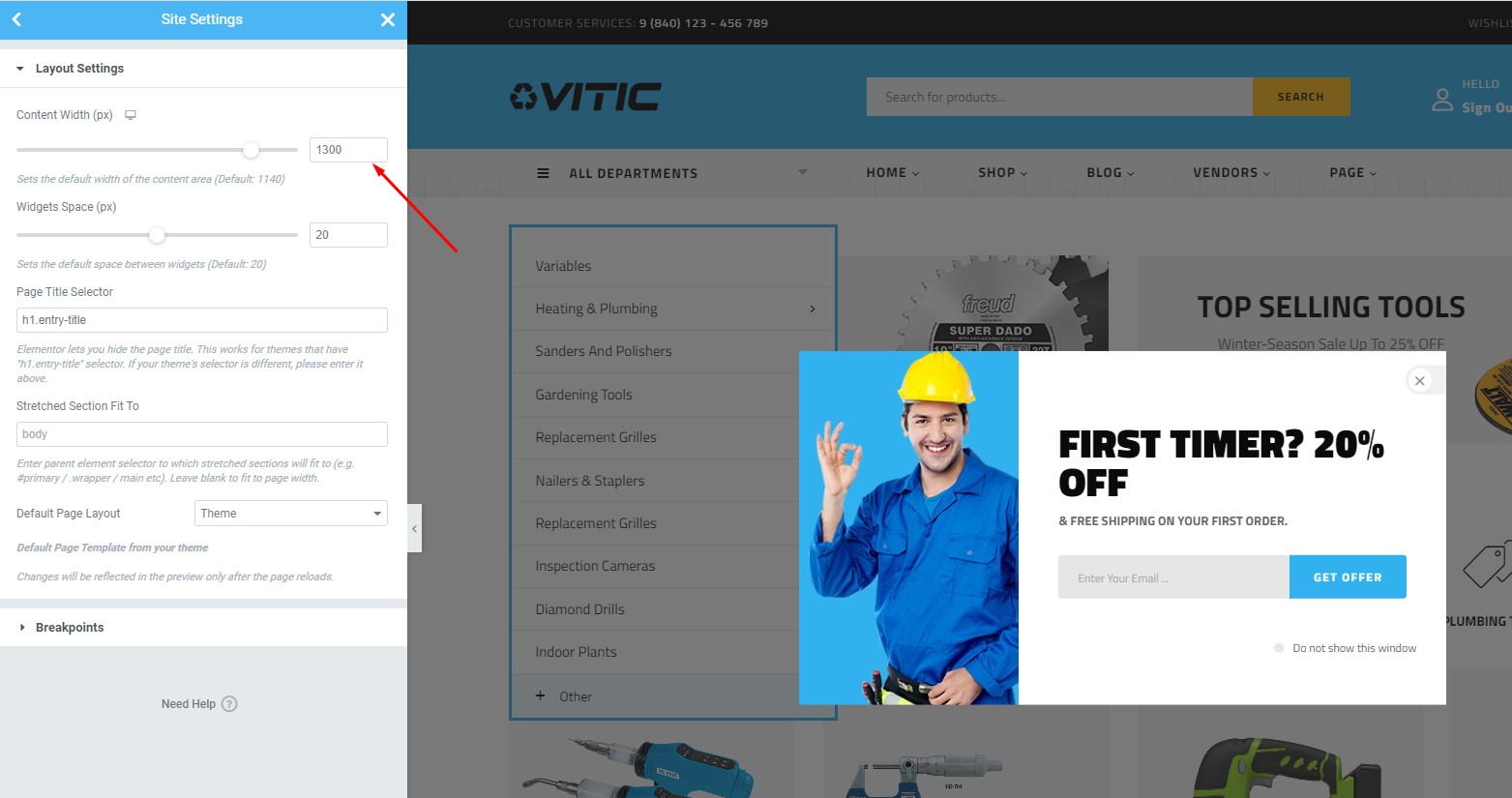This screenshot has height=798, width=1512.
Task: Expand the Heating & Plumbing submenu arrow
Action: (812, 309)
